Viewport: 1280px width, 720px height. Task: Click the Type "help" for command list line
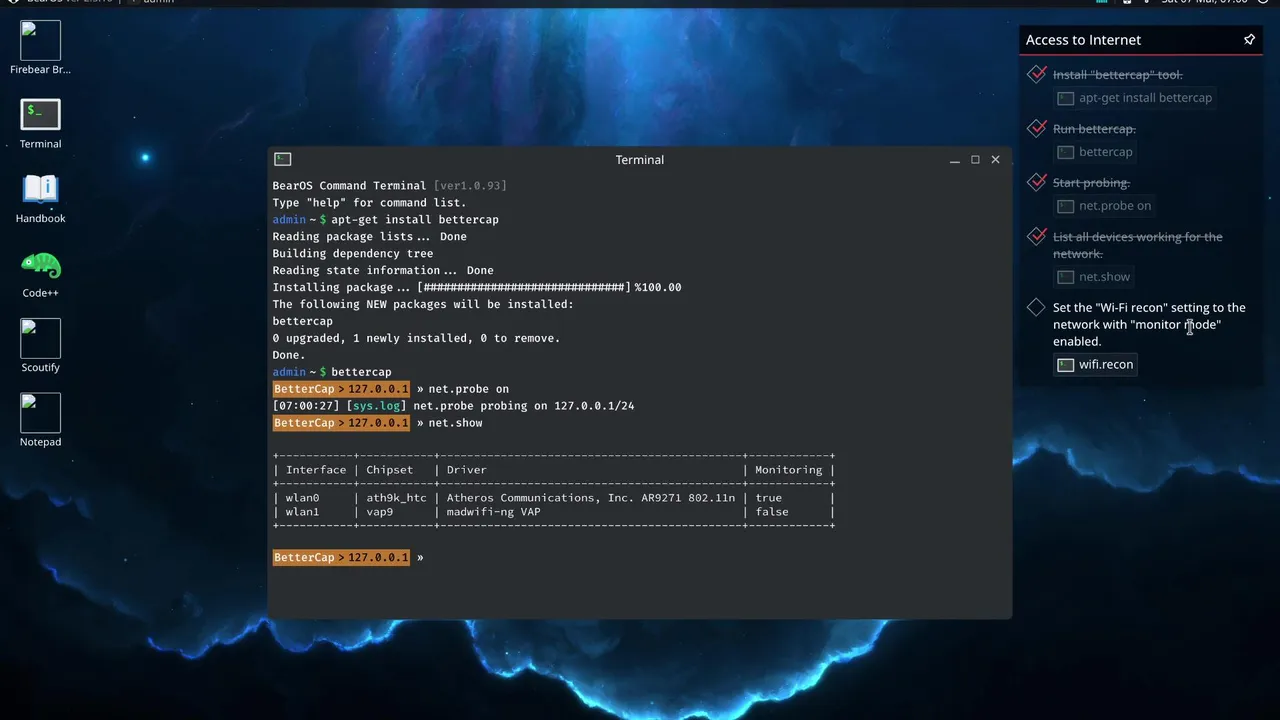pyautogui.click(x=369, y=203)
